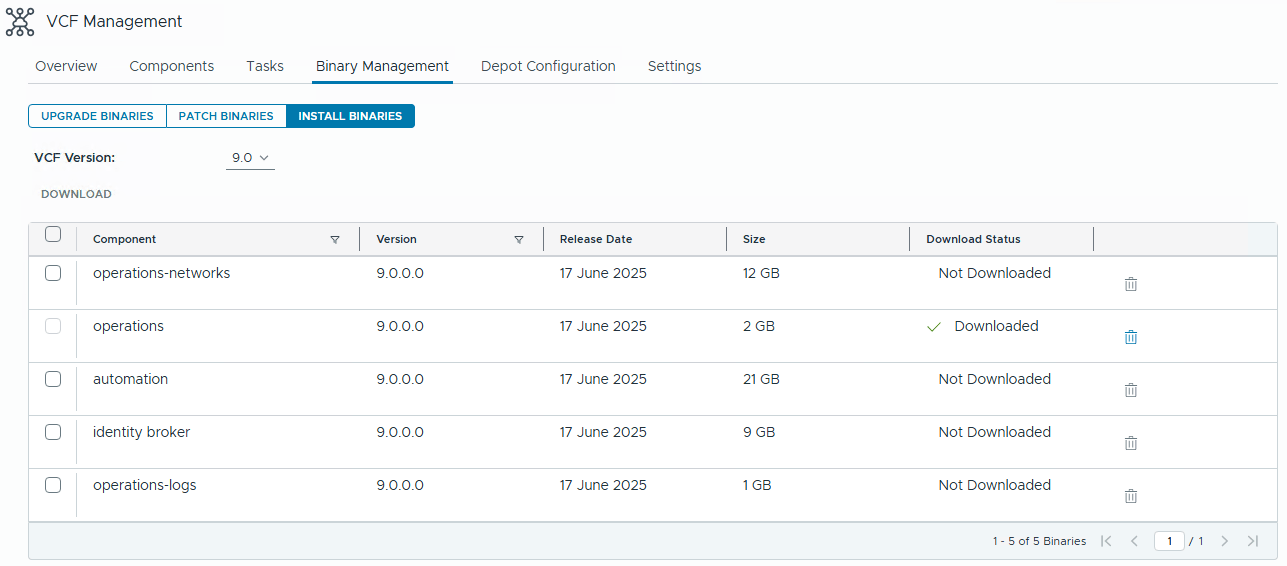Click the 21 GB size value
This screenshot has height=566, width=1287.
click(x=761, y=379)
